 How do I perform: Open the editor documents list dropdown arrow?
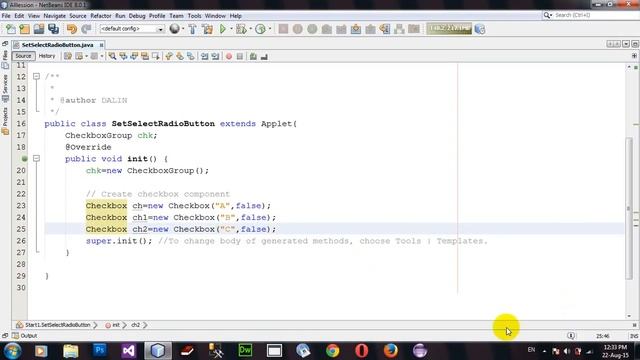tap(626, 44)
